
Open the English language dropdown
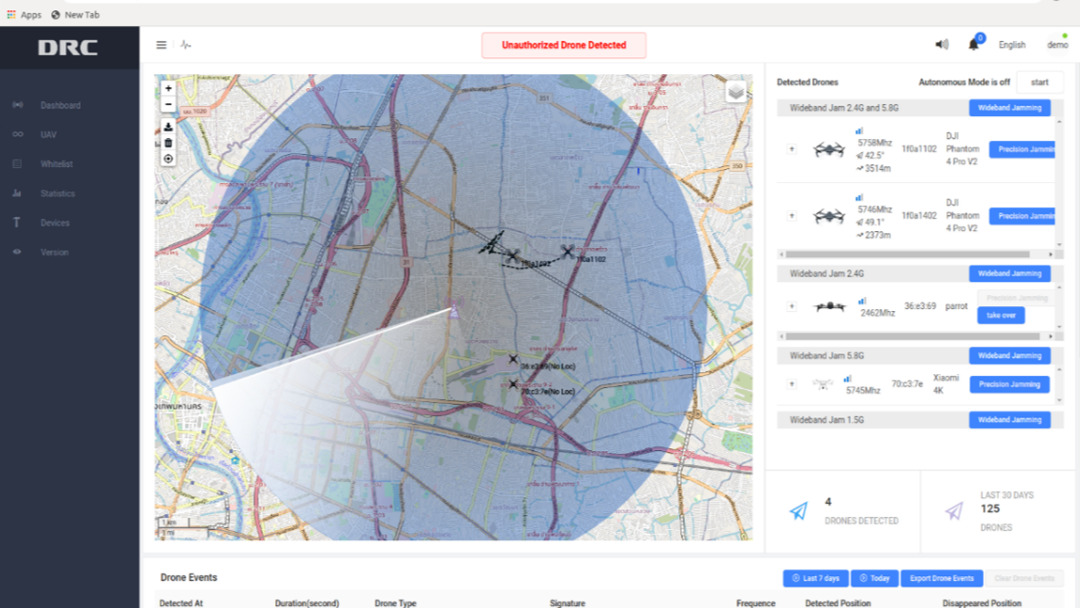pyautogui.click(x=1012, y=45)
